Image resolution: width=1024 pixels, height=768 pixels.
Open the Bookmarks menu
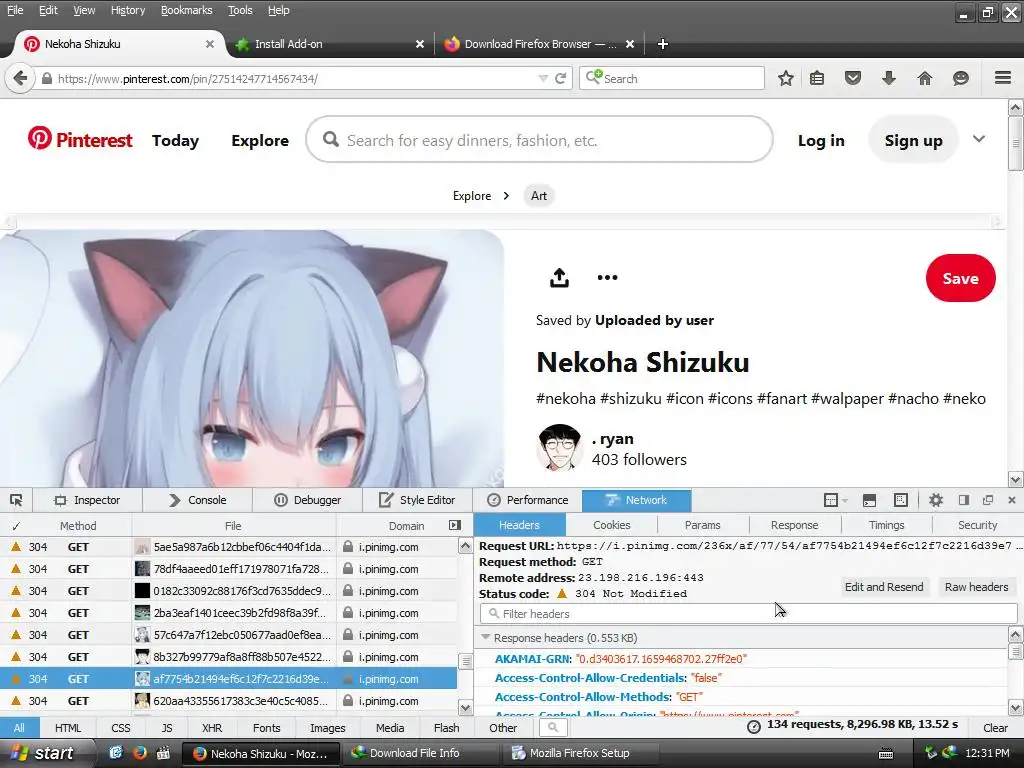point(186,10)
